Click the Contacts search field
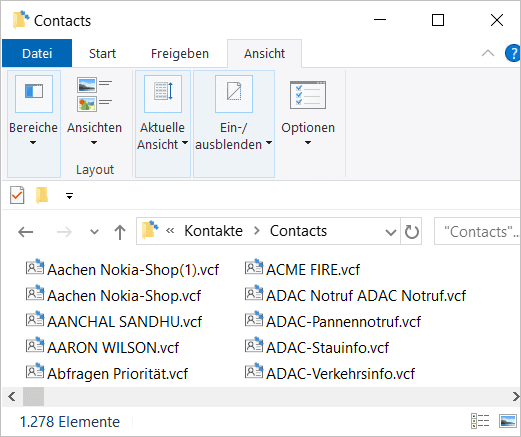This screenshot has width=521, height=437. (477, 232)
